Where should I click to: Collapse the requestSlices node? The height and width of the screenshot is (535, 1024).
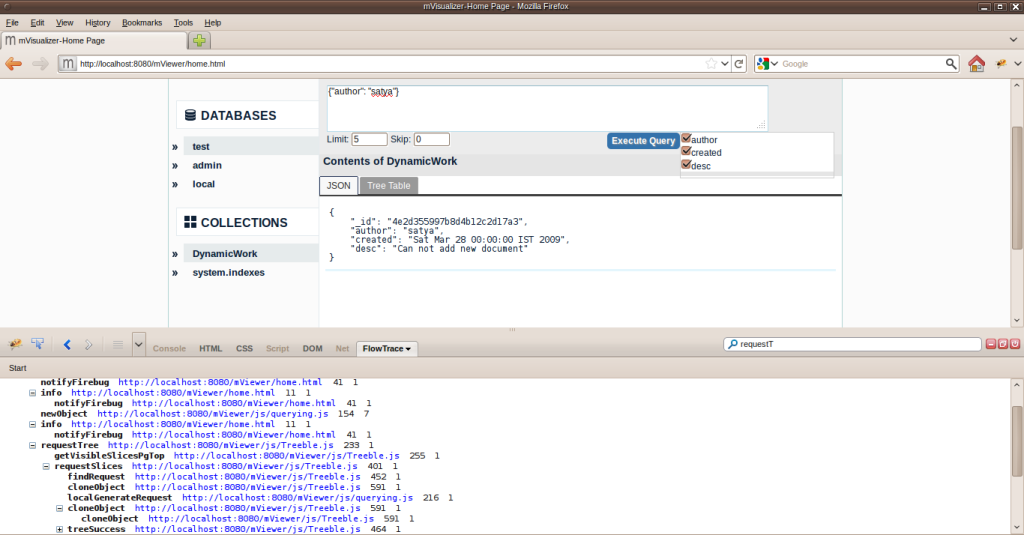[46, 466]
